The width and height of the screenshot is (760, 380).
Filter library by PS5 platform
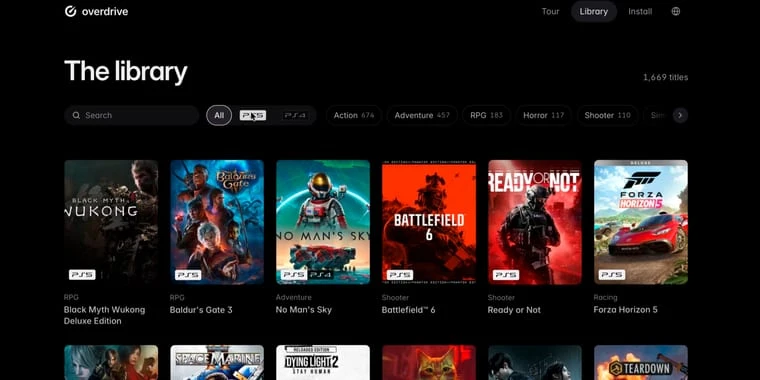click(x=253, y=115)
